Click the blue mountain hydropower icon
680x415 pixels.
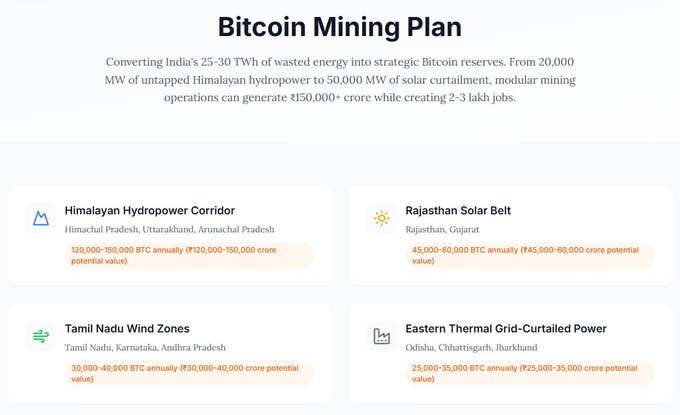[x=41, y=218]
